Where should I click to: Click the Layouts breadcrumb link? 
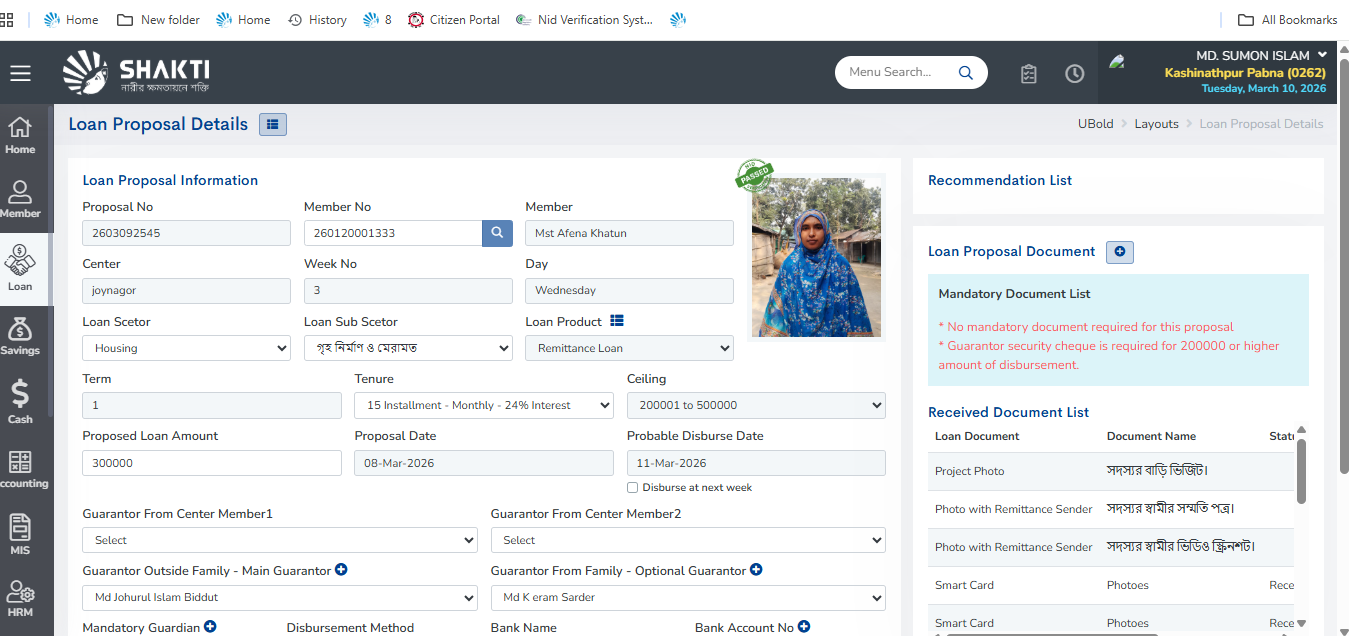[1156, 124]
